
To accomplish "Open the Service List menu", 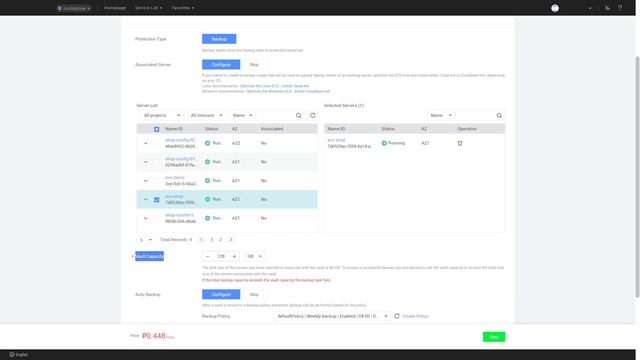I will click(x=149, y=8).
